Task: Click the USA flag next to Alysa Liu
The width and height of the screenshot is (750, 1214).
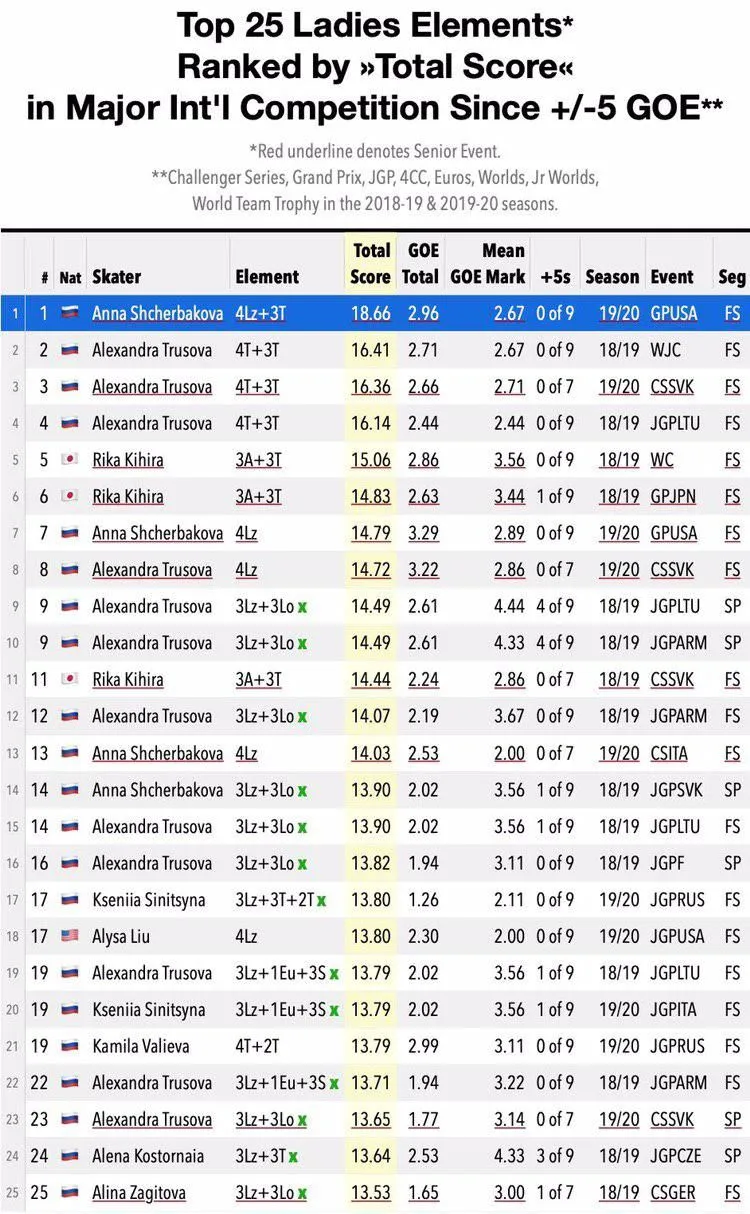Action: (x=70, y=937)
